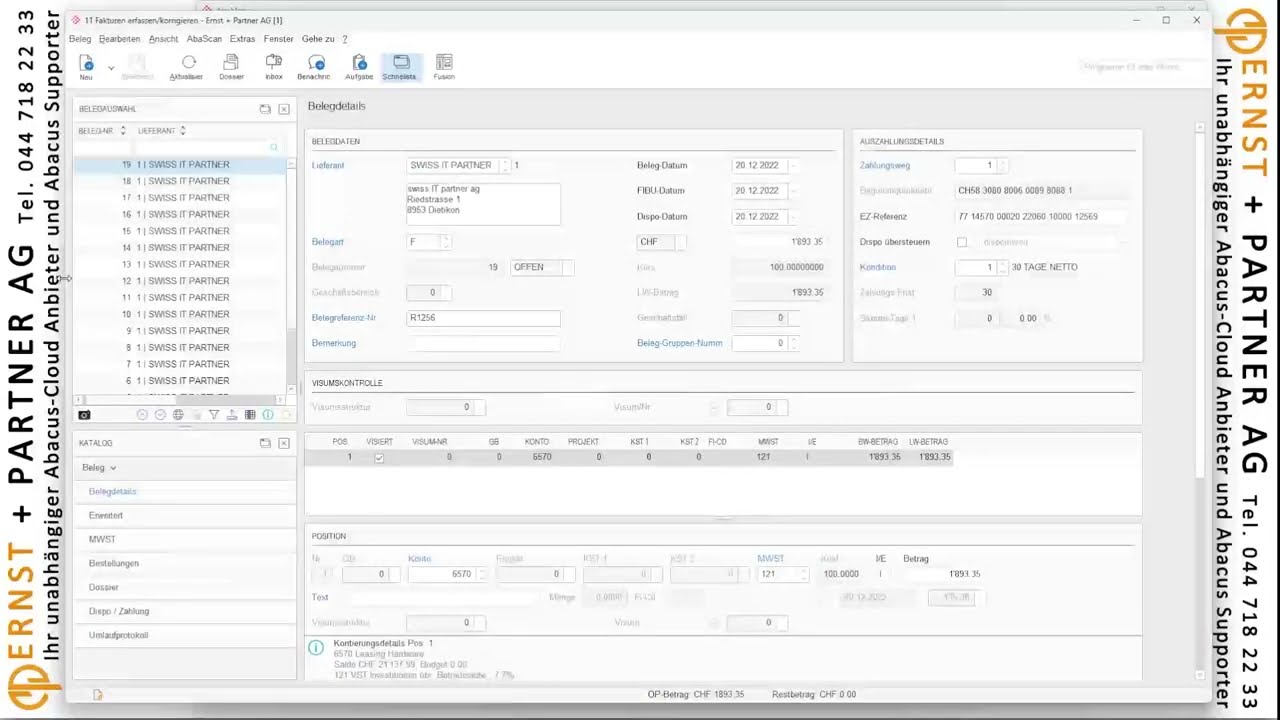
Task: Click the info icon in Belegauswahl footer
Action: (x=268, y=415)
